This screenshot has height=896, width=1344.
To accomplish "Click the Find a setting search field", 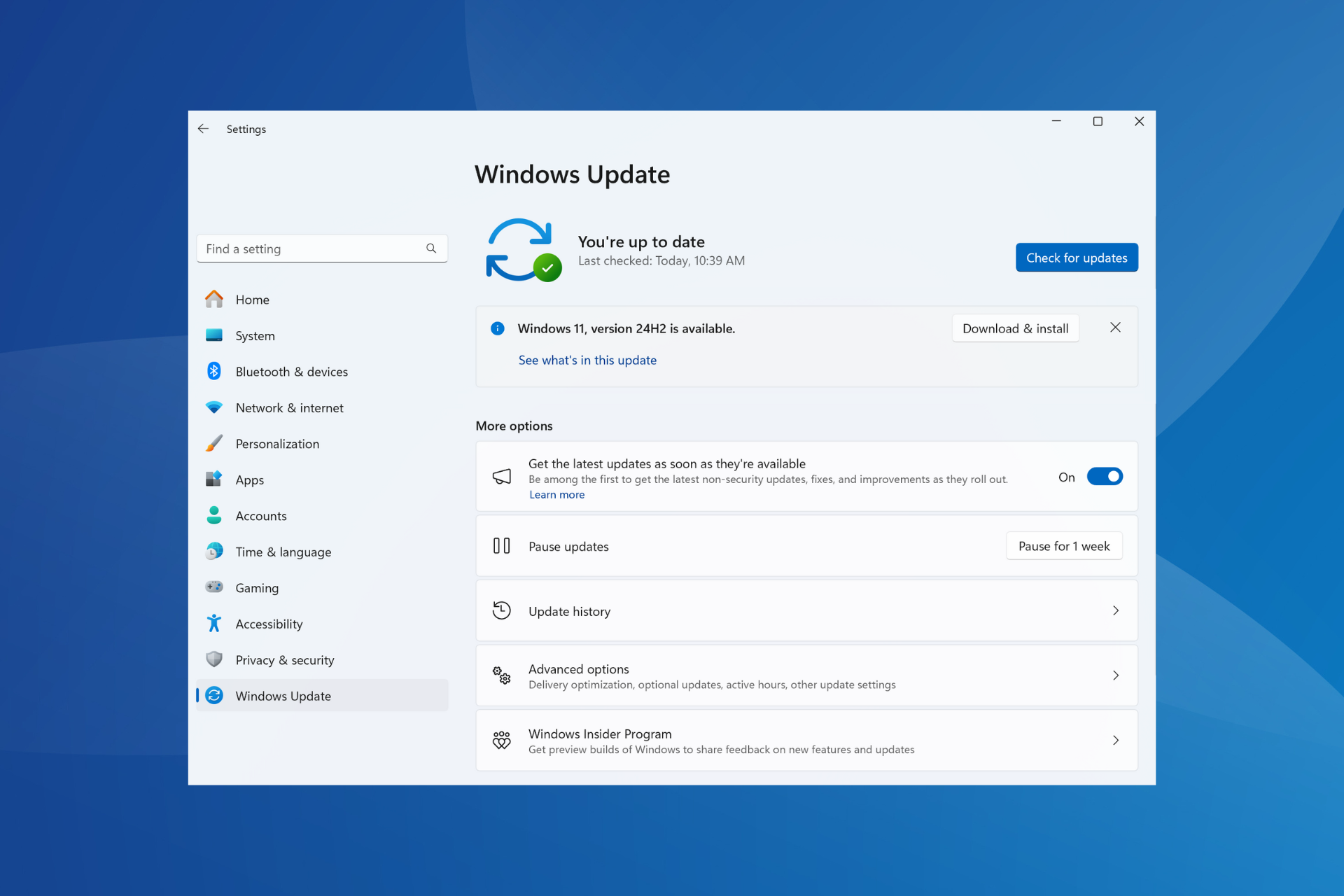I will [317, 248].
